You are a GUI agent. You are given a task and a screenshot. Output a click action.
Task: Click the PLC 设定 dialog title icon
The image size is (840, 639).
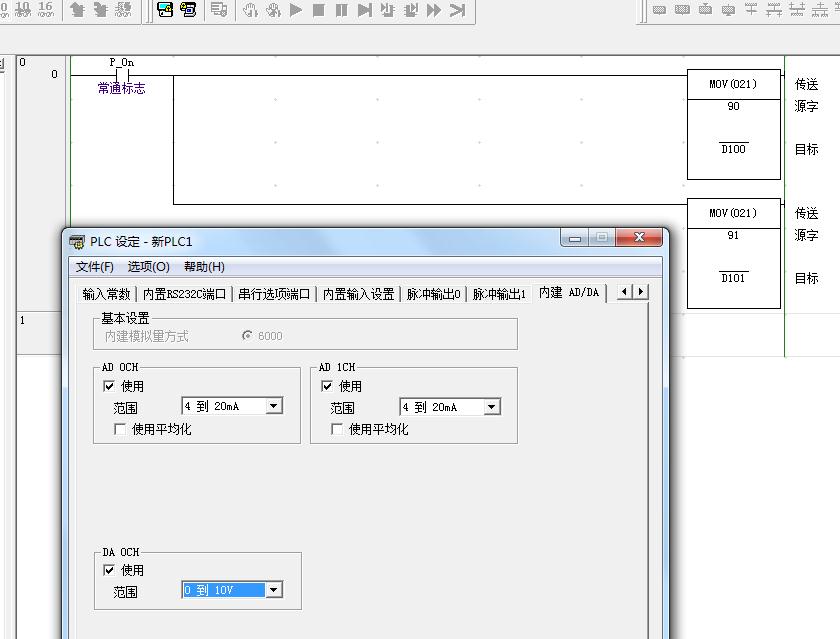point(77,242)
